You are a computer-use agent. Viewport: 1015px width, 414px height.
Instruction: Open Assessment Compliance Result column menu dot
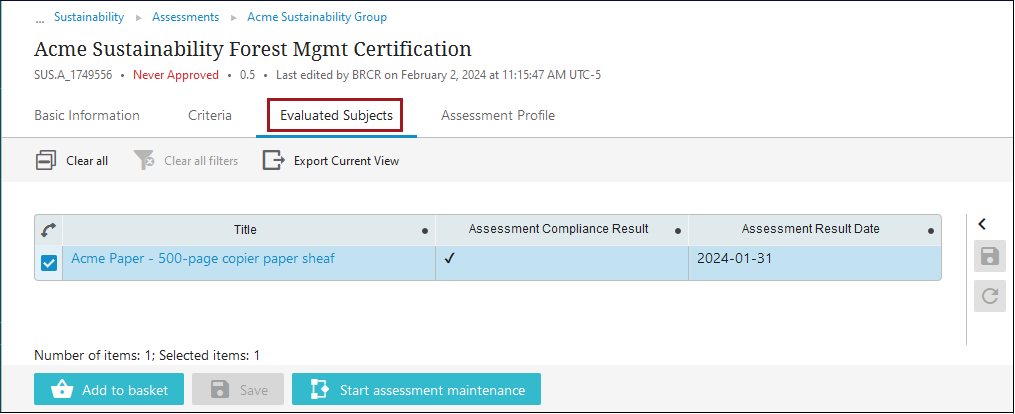[678, 231]
